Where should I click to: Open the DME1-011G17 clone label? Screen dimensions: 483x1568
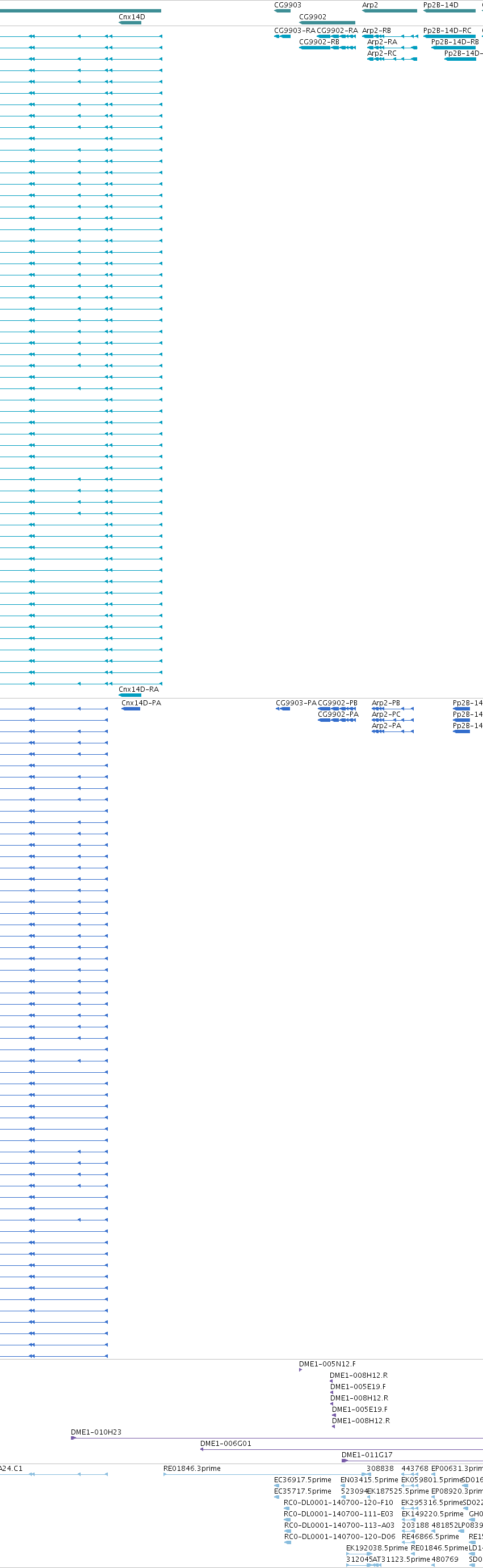pos(367,1455)
